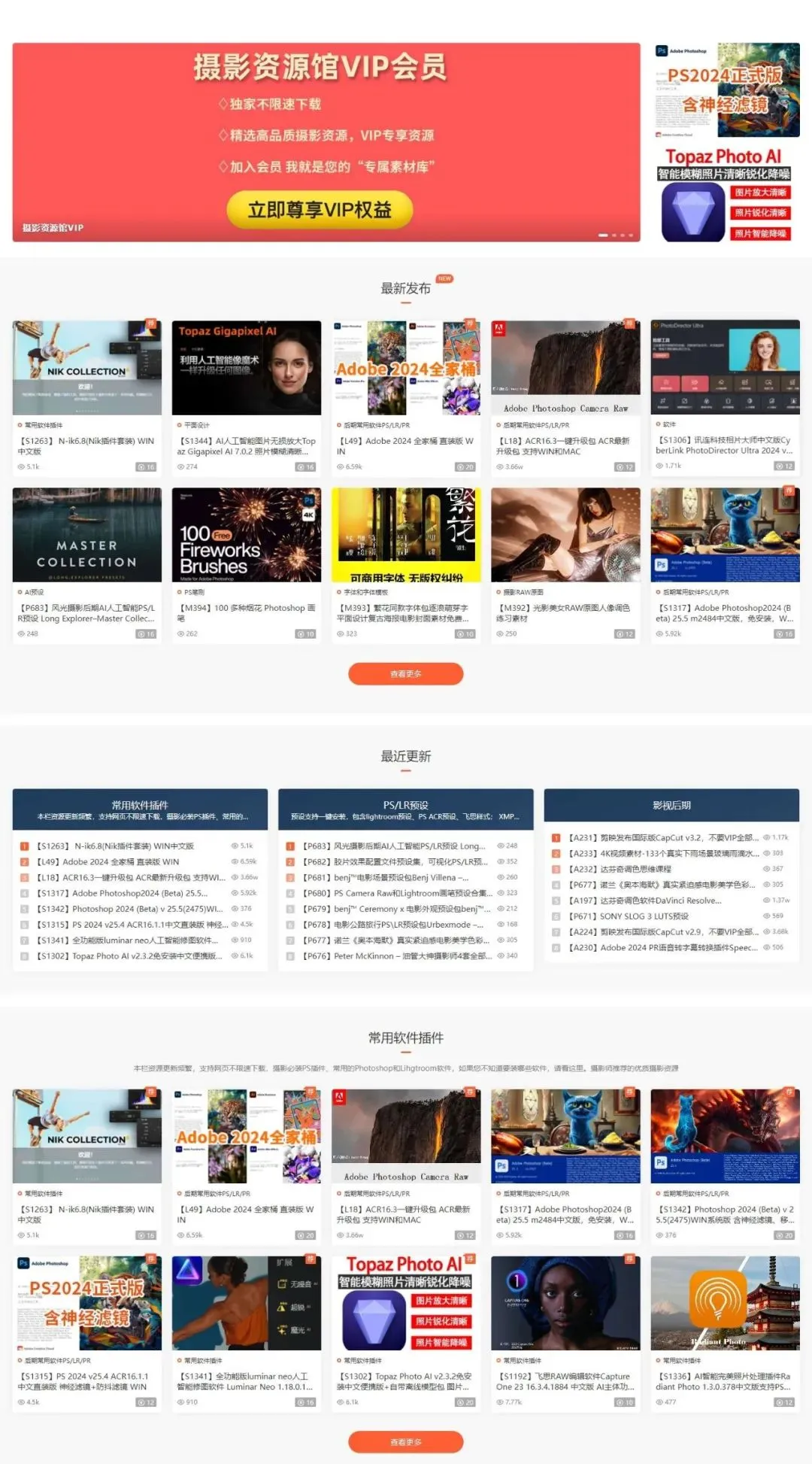The height and width of the screenshot is (1464, 812).
Task: Select the 摄影RAW原图 category tag
Action: [523, 592]
